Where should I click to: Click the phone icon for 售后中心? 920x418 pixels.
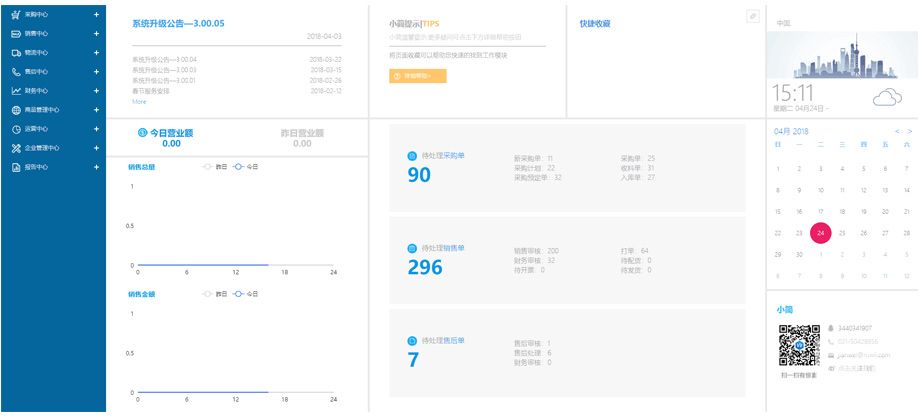pos(16,72)
